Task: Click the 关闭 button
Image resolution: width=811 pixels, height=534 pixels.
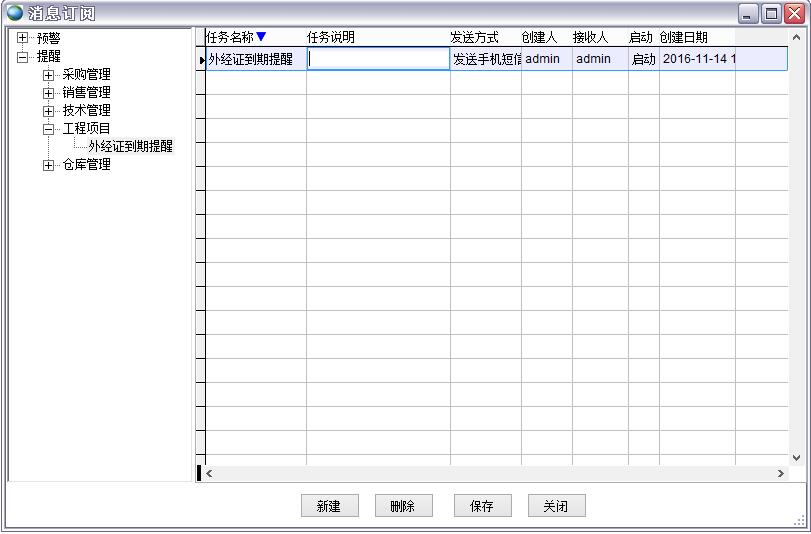Action: tap(556, 506)
